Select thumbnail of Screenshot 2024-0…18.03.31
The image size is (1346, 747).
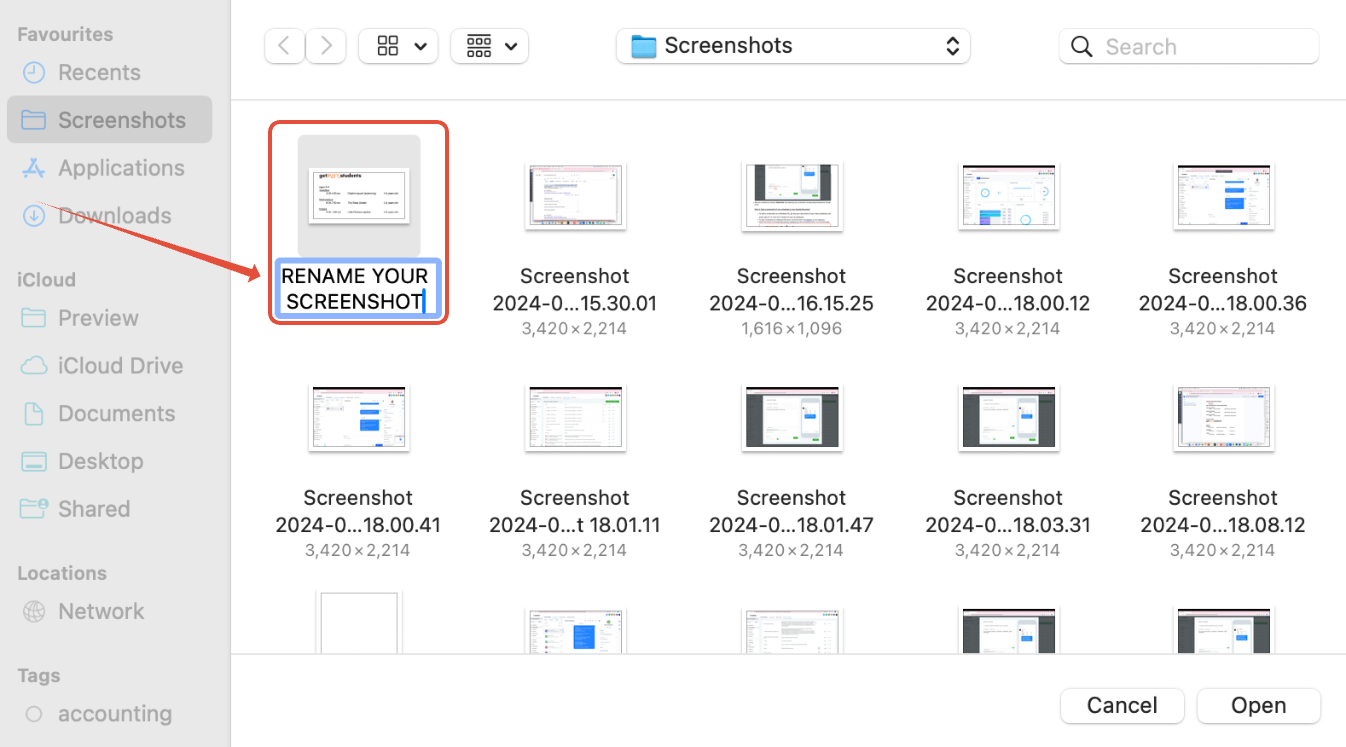(x=1008, y=417)
